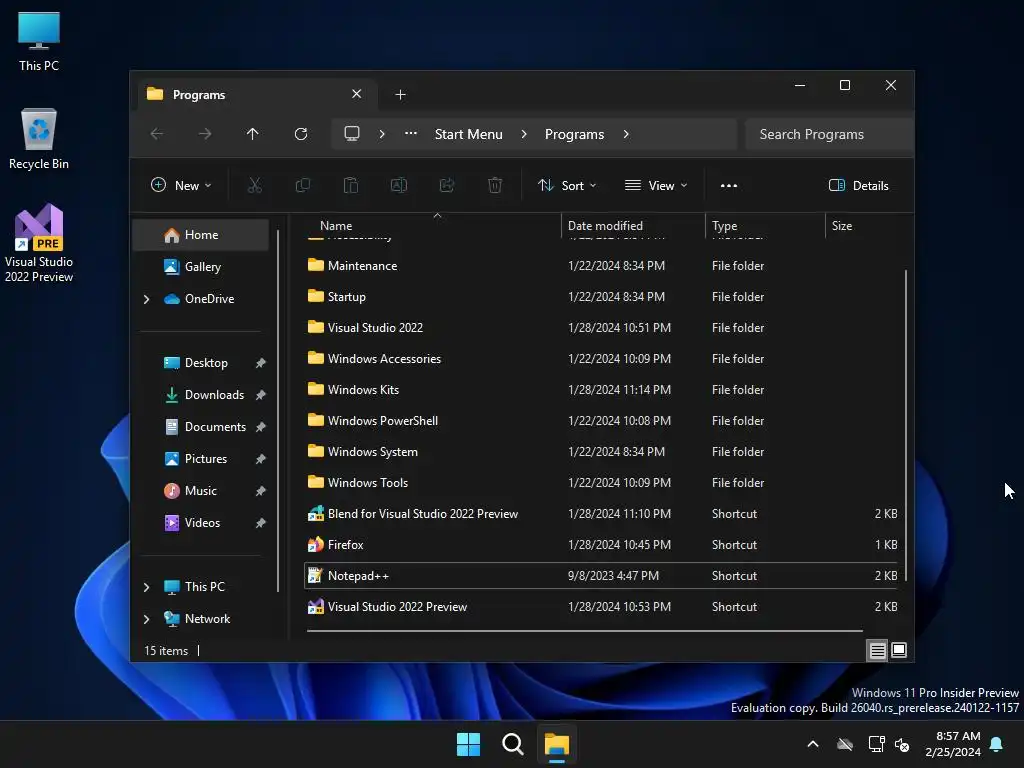1024x768 pixels.
Task: Click the vertical scrollbar of file list
Action: 906,424
